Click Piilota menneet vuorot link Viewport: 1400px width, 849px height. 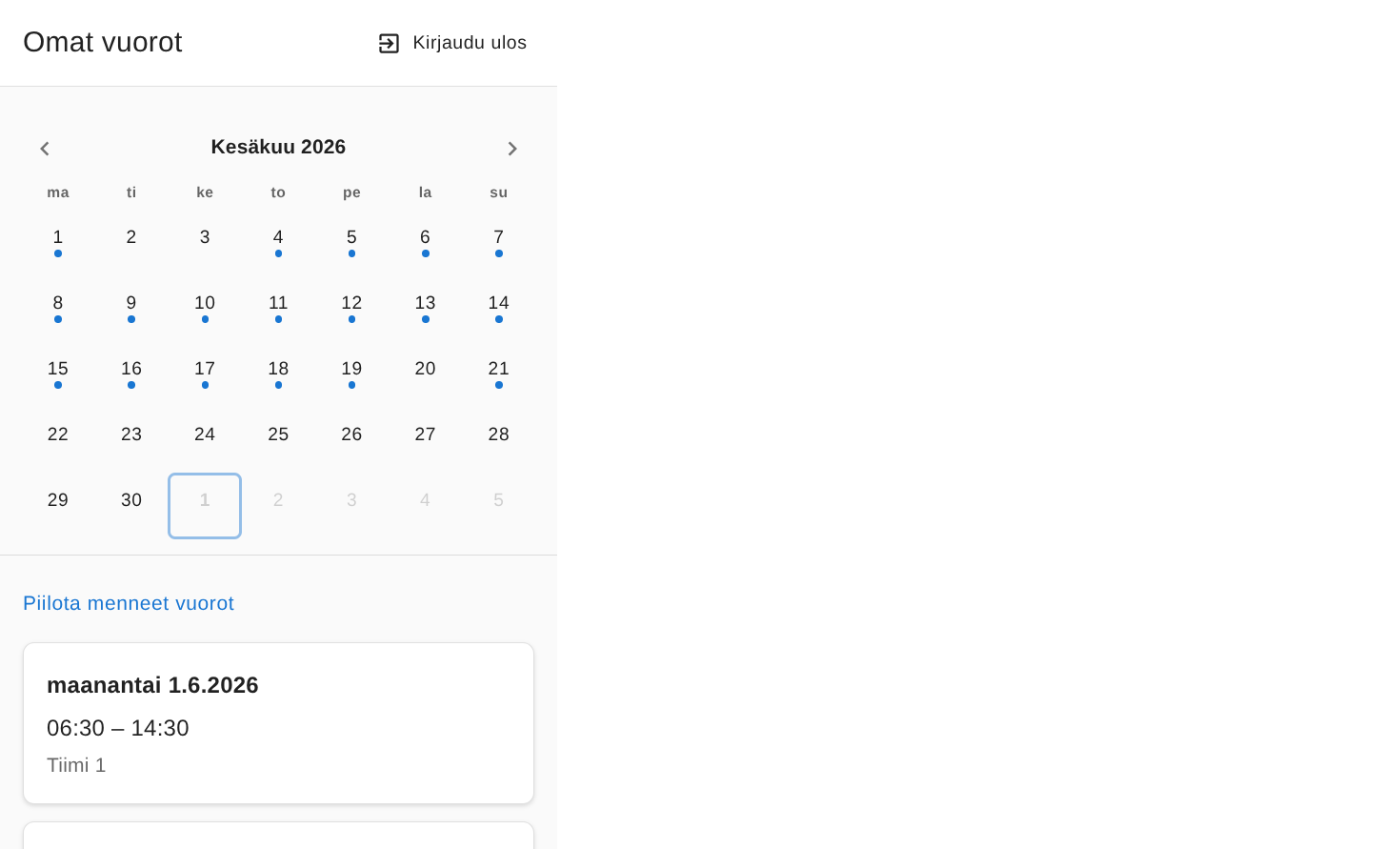click(x=129, y=603)
